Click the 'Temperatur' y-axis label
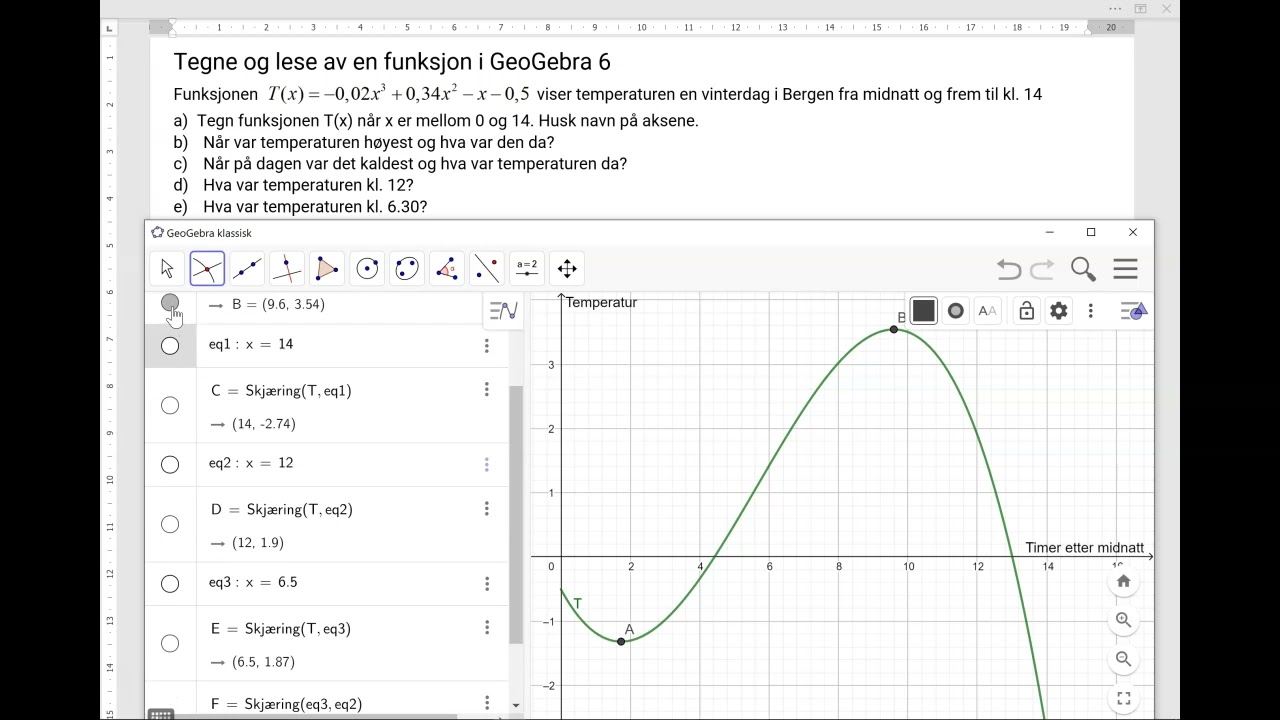The image size is (1280, 720). pos(601,302)
